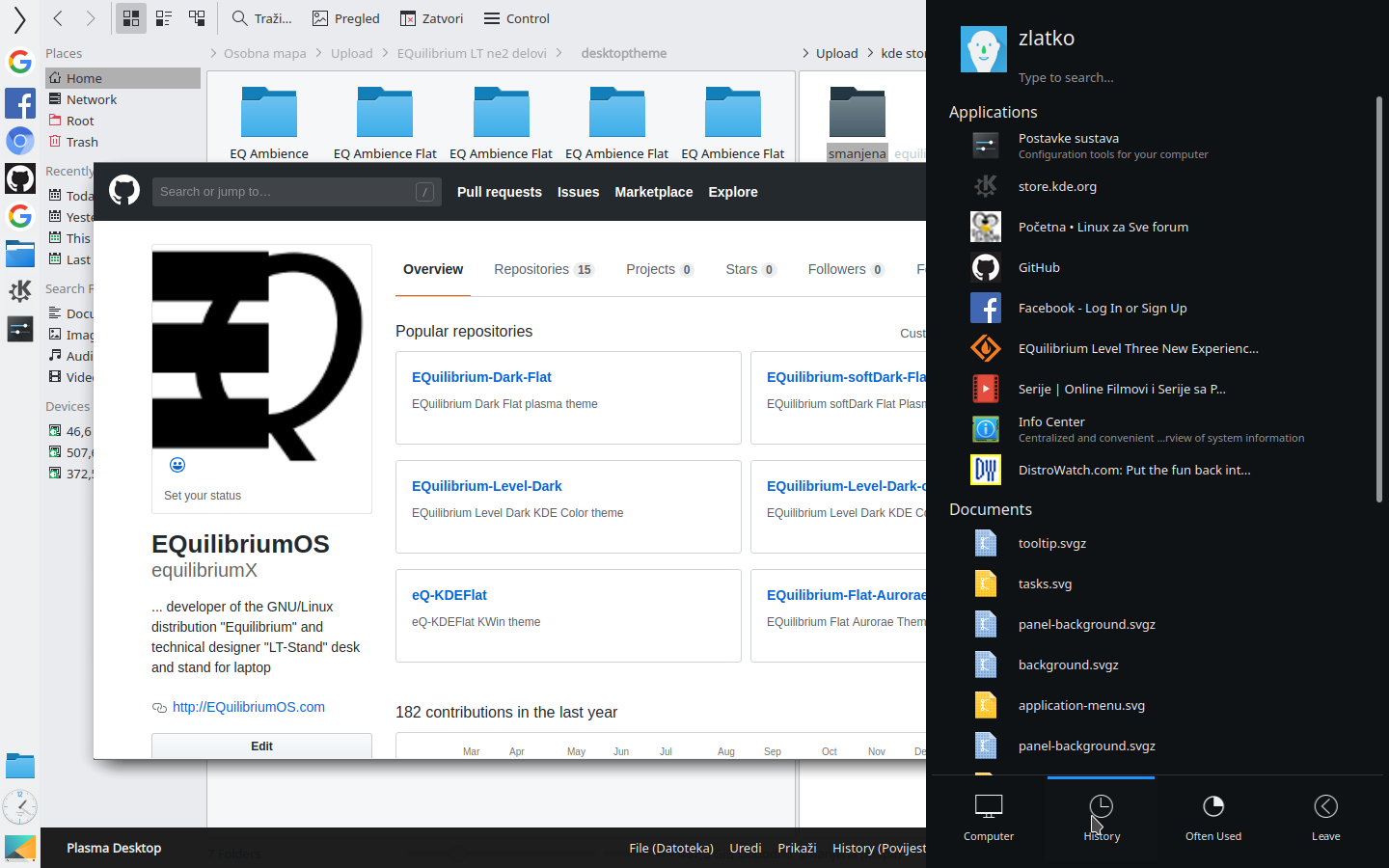Switch Dolphin to icons view mode
The image size is (1389, 868).
point(131,18)
